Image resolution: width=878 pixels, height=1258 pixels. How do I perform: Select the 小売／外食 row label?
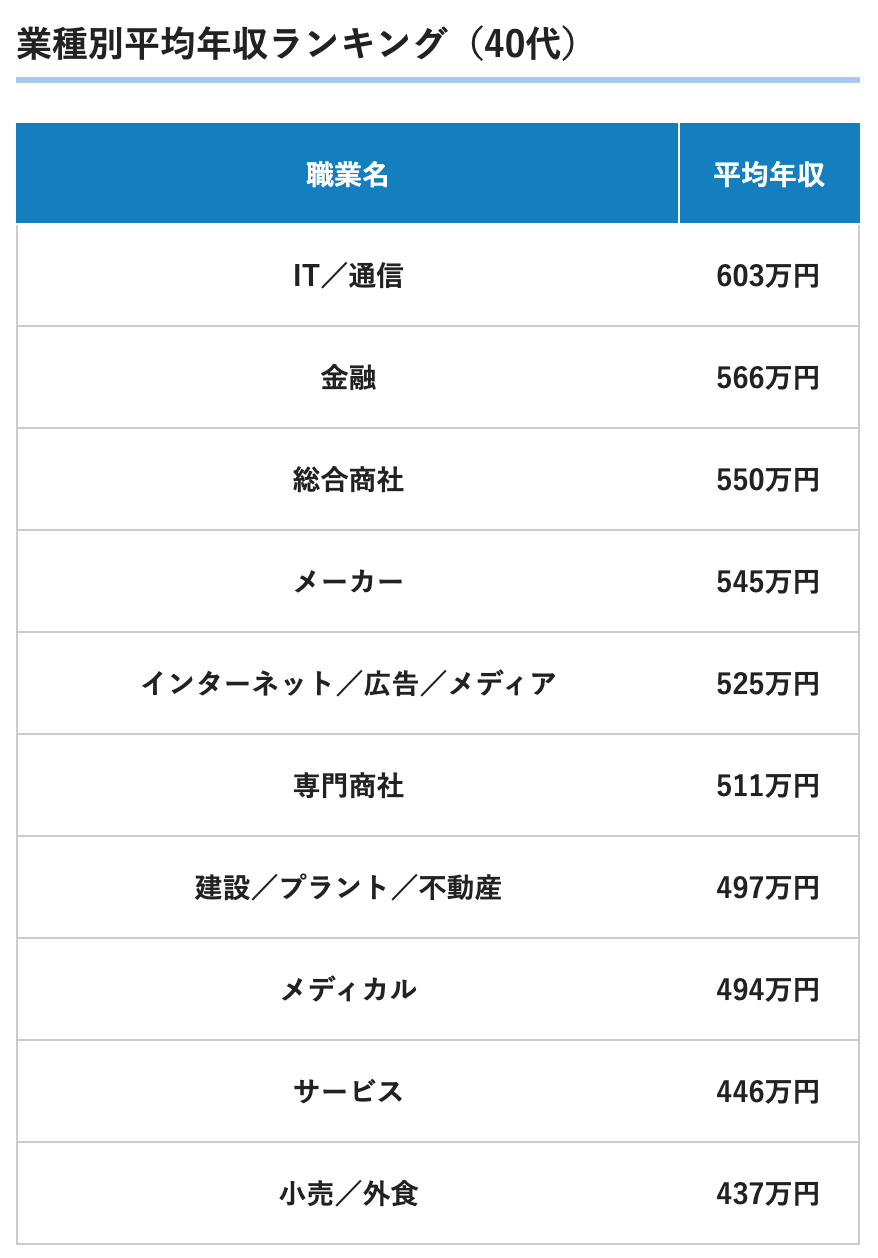pyautogui.click(x=347, y=1194)
